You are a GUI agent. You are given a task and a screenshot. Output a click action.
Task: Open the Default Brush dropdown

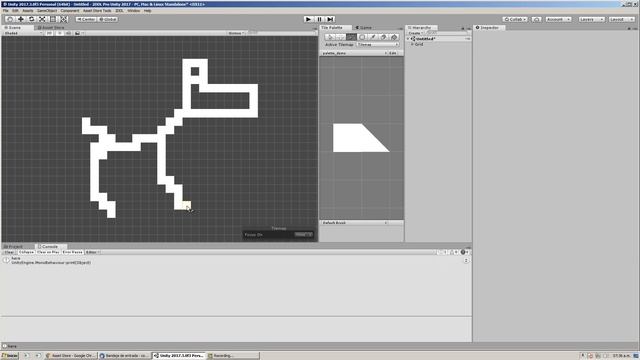354,223
